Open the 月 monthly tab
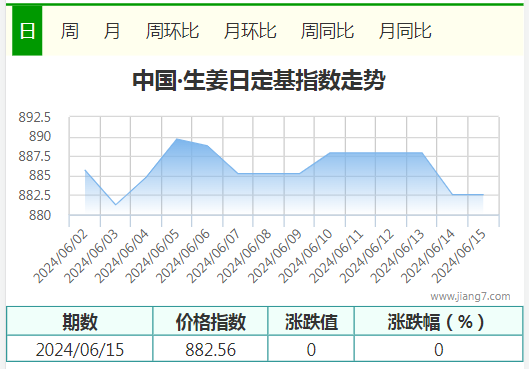The height and width of the screenshot is (369, 529). [112, 31]
